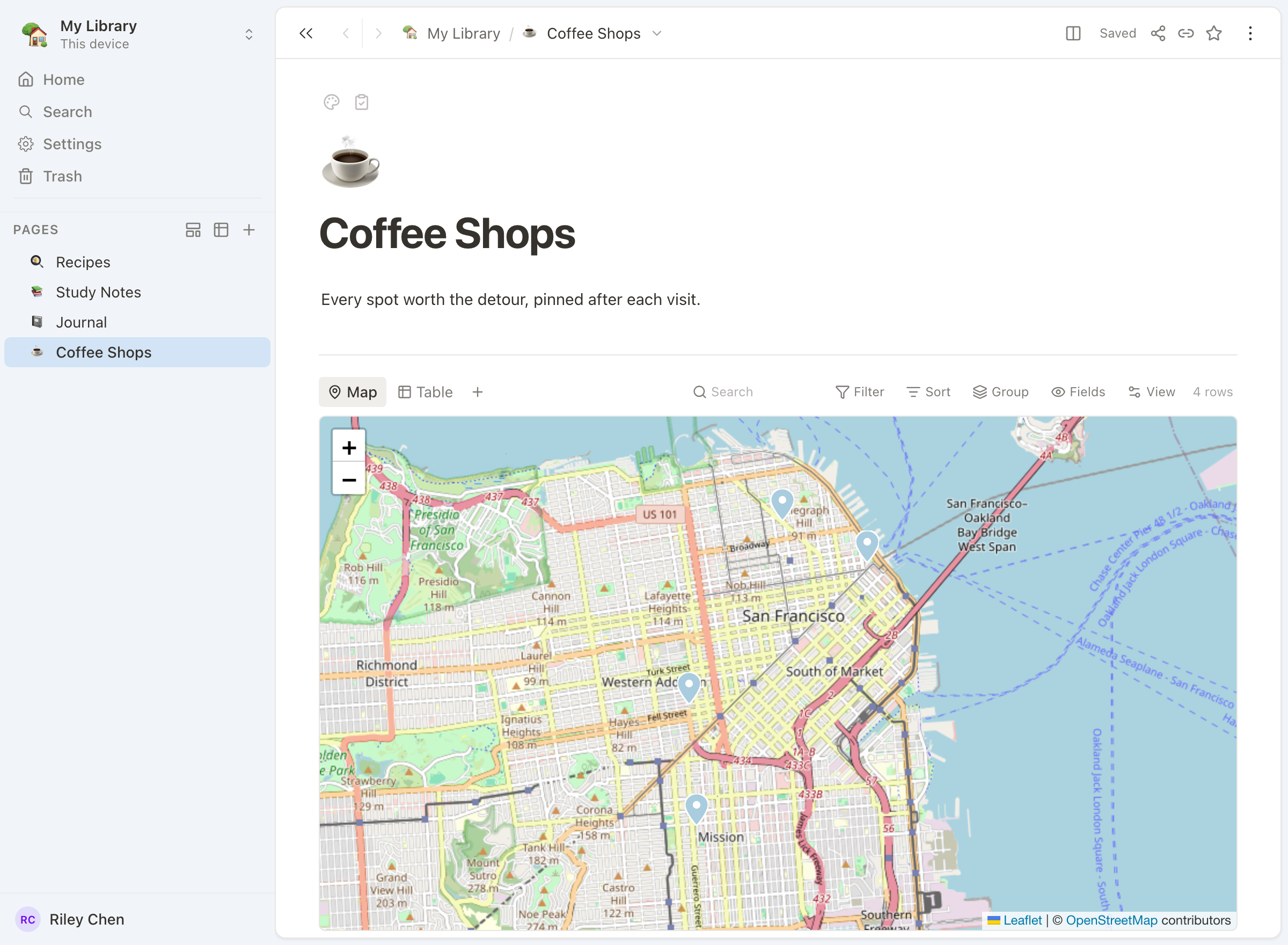Open the Group options

tap(1001, 392)
